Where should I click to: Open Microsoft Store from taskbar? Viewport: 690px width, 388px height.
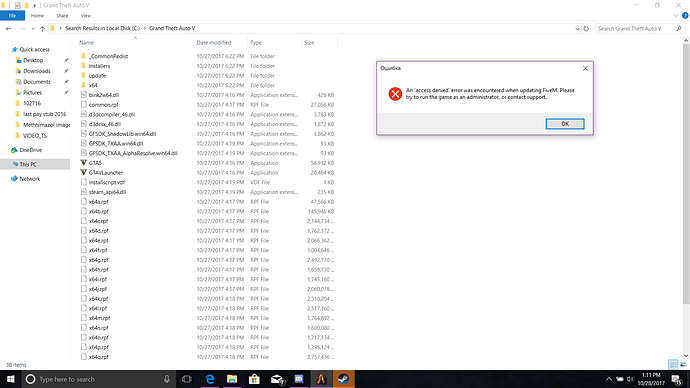coord(254,379)
